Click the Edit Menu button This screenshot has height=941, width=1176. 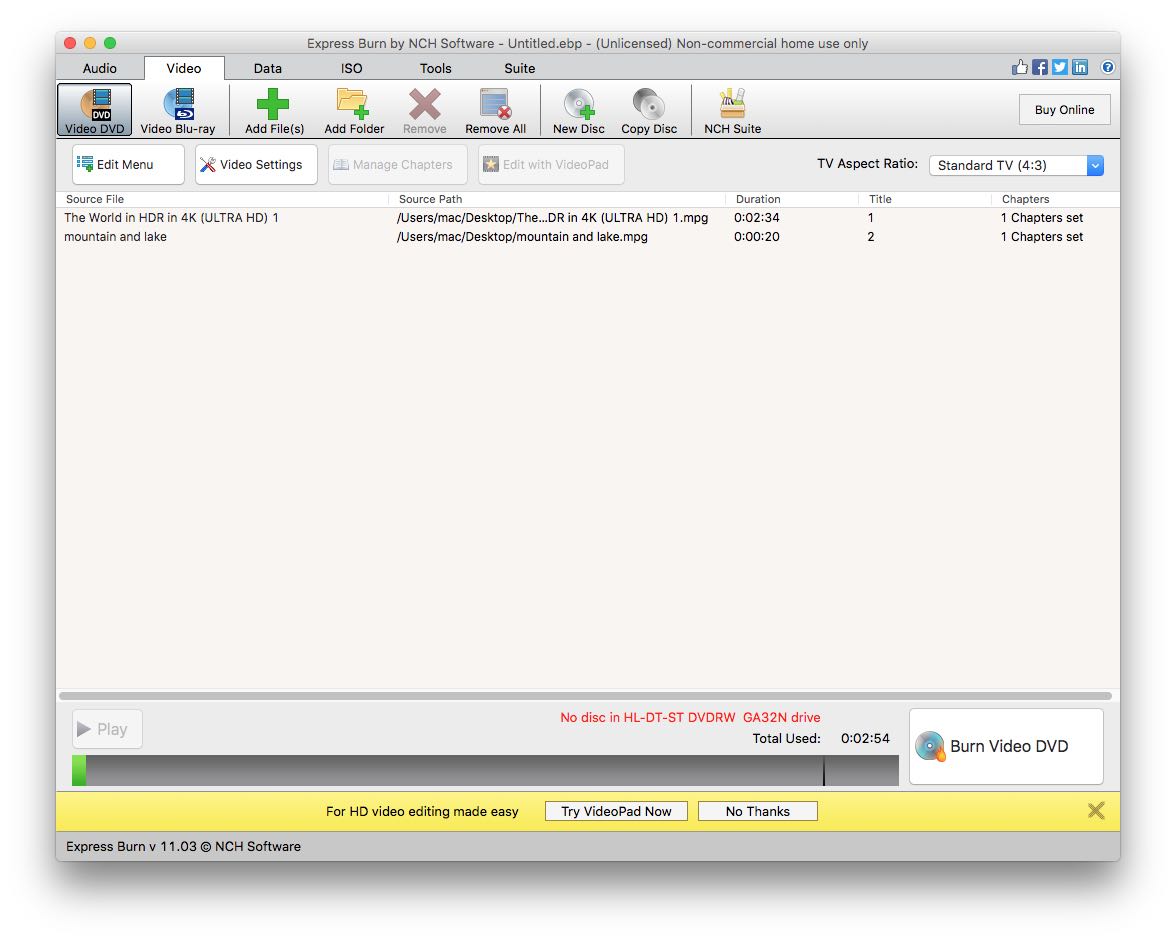click(x=128, y=165)
